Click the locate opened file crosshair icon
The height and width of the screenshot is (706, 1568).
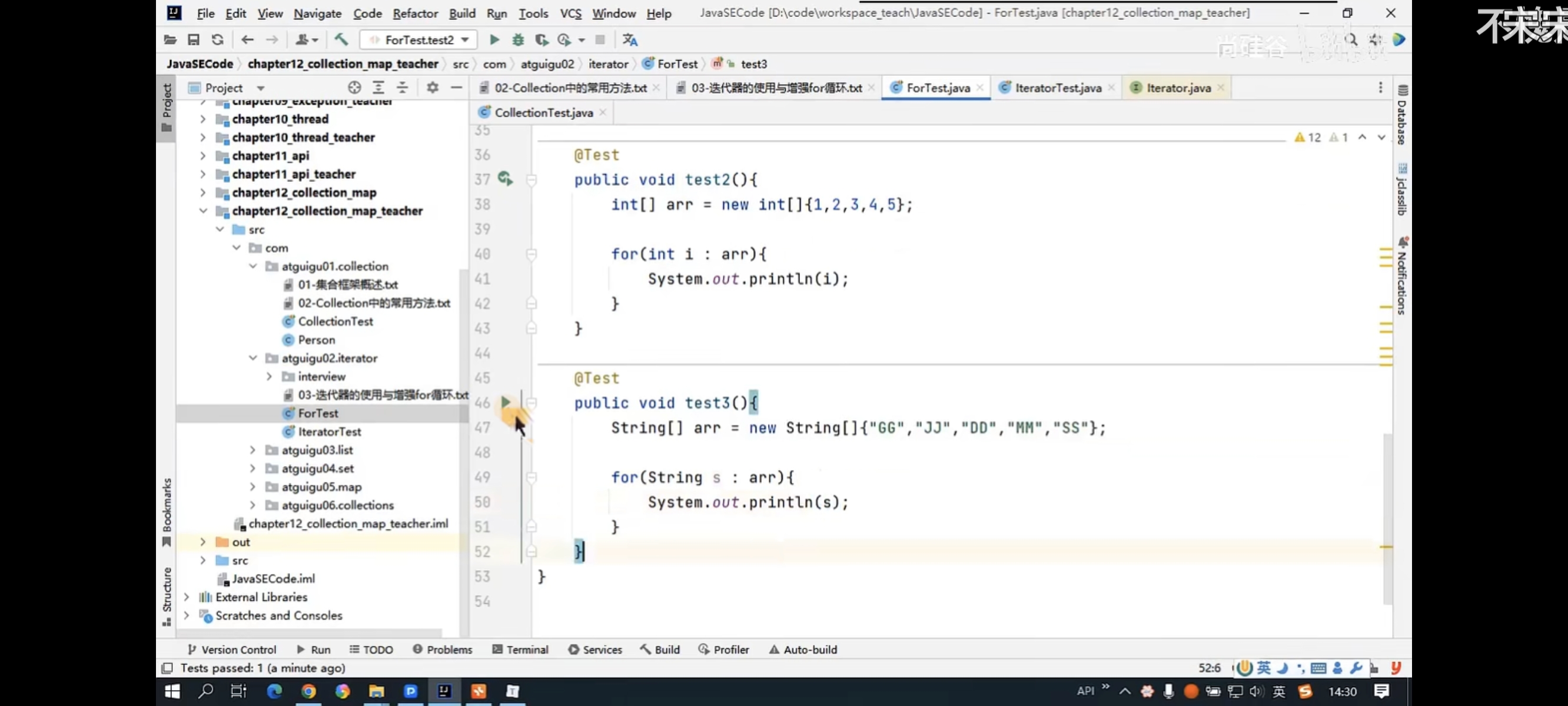354,88
